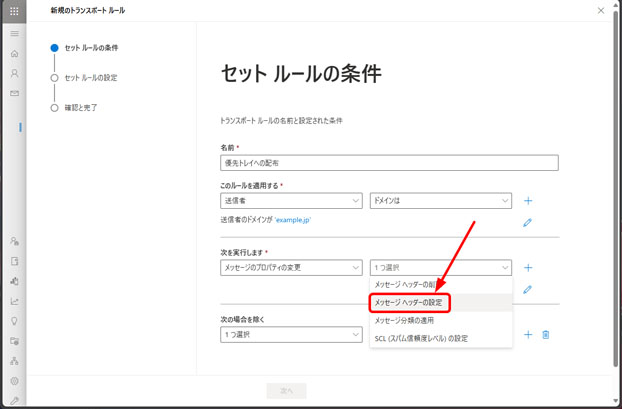Open the Organization icon in sidebar

click(15, 361)
